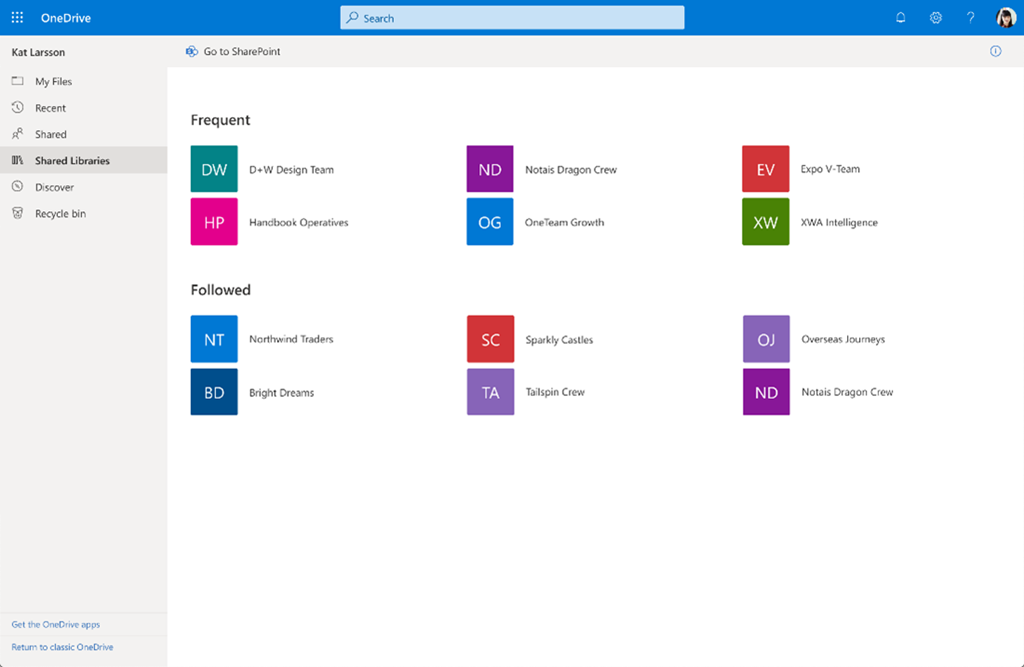Select Shared in the left navigation
This screenshot has width=1024, height=667.
(x=50, y=134)
